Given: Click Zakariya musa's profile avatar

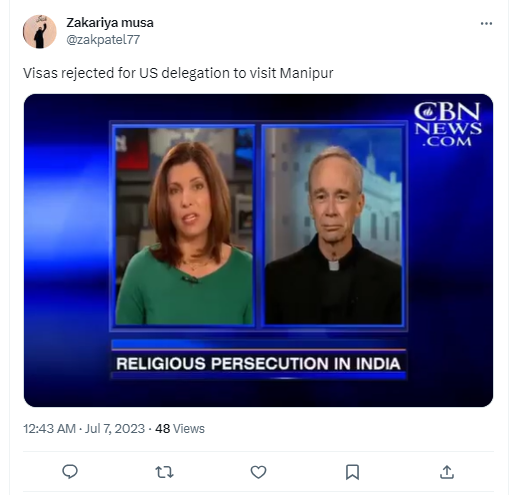Looking at the screenshot, I should [39, 32].
